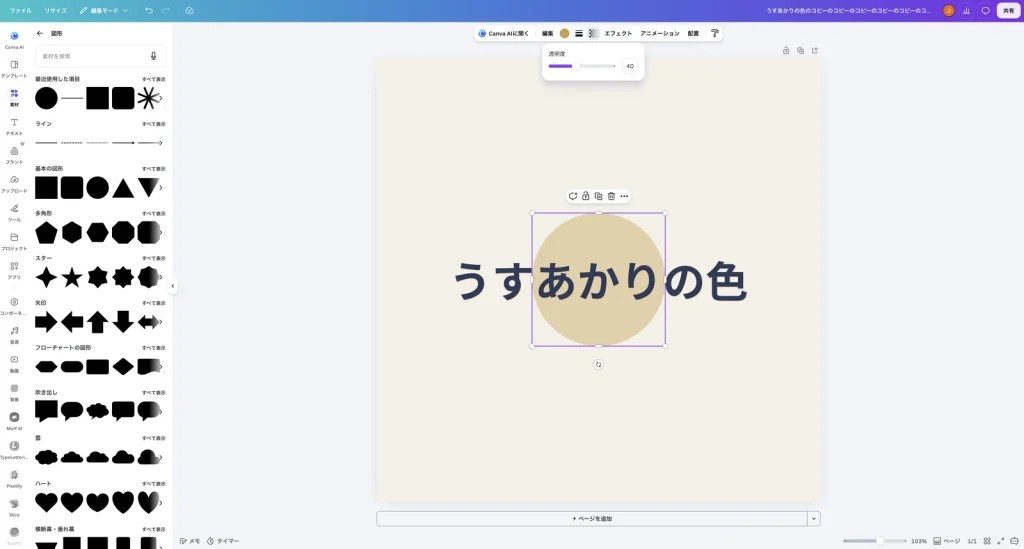
Task: Open the analytics bar chart icon
Action: [x=967, y=10]
